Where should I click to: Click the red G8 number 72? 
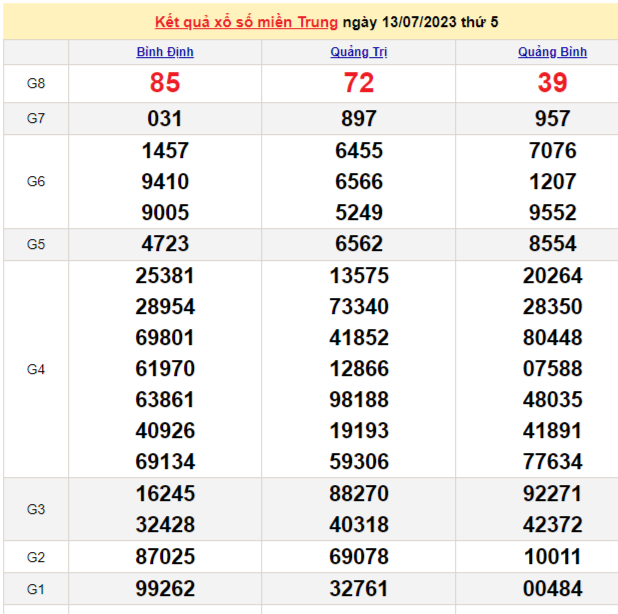point(358,83)
